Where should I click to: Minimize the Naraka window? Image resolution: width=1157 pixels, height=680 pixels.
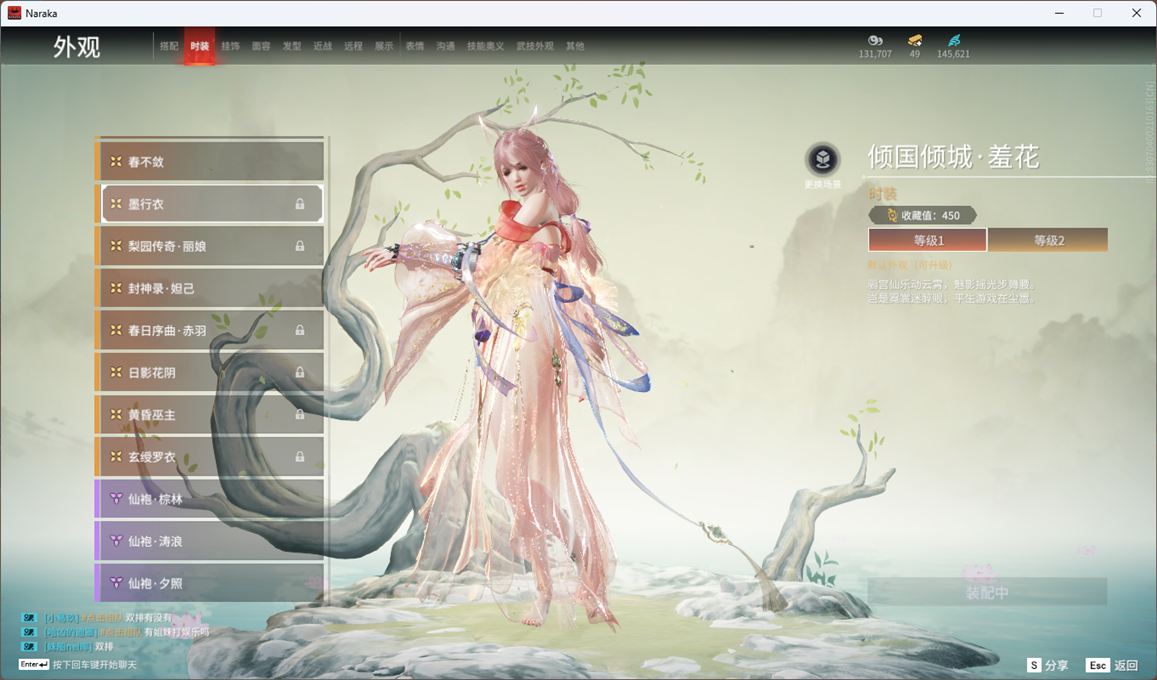[1060, 13]
